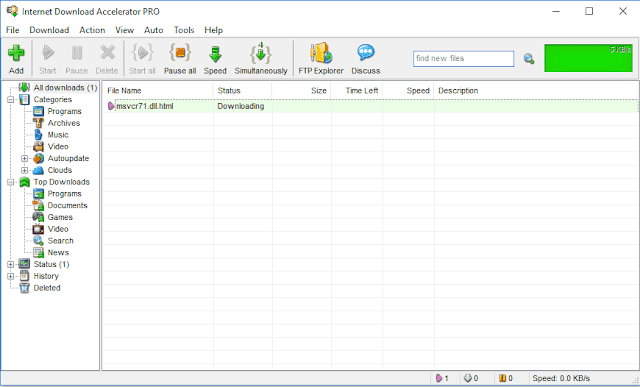
Task: Expand the Autoupdate tree branch
Action: click(x=24, y=158)
